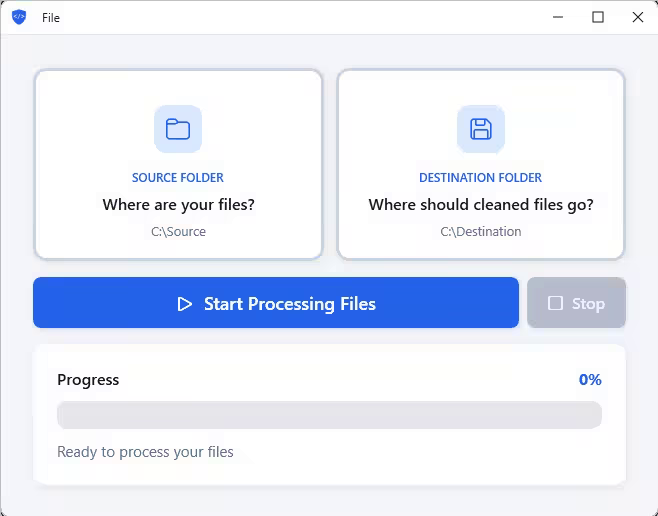
Task: Click "Where are your files?" prompt
Action: click(x=178, y=205)
